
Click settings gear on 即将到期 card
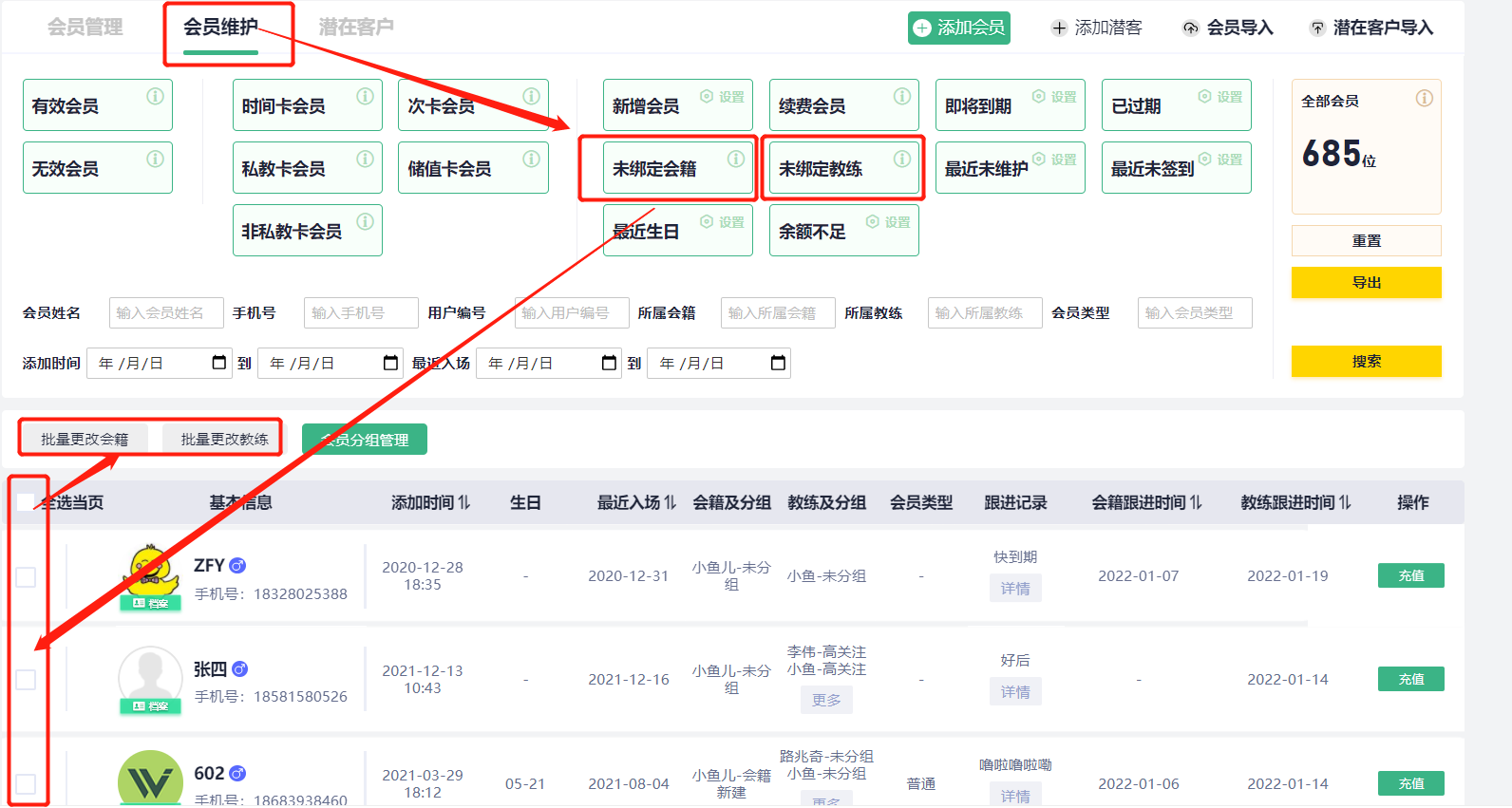(1039, 97)
